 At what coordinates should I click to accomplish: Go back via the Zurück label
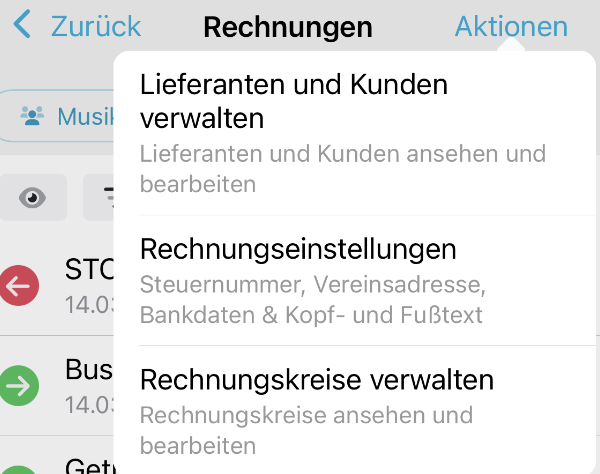(x=96, y=26)
